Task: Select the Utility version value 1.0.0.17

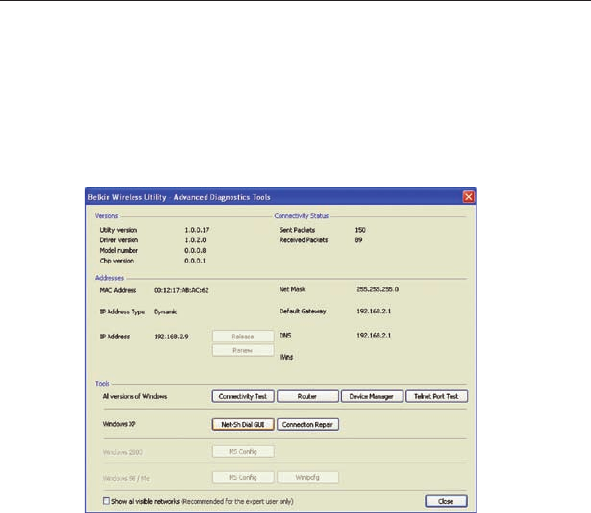Action: (197, 230)
